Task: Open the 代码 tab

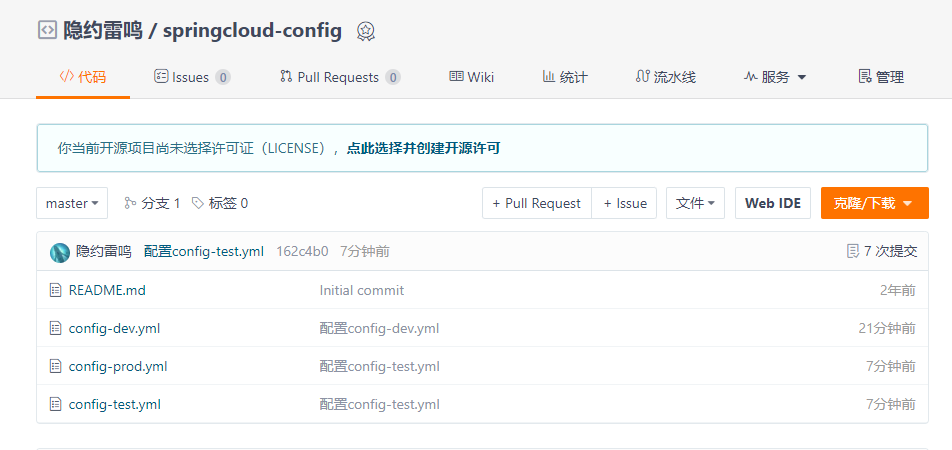Action: click(x=83, y=77)
